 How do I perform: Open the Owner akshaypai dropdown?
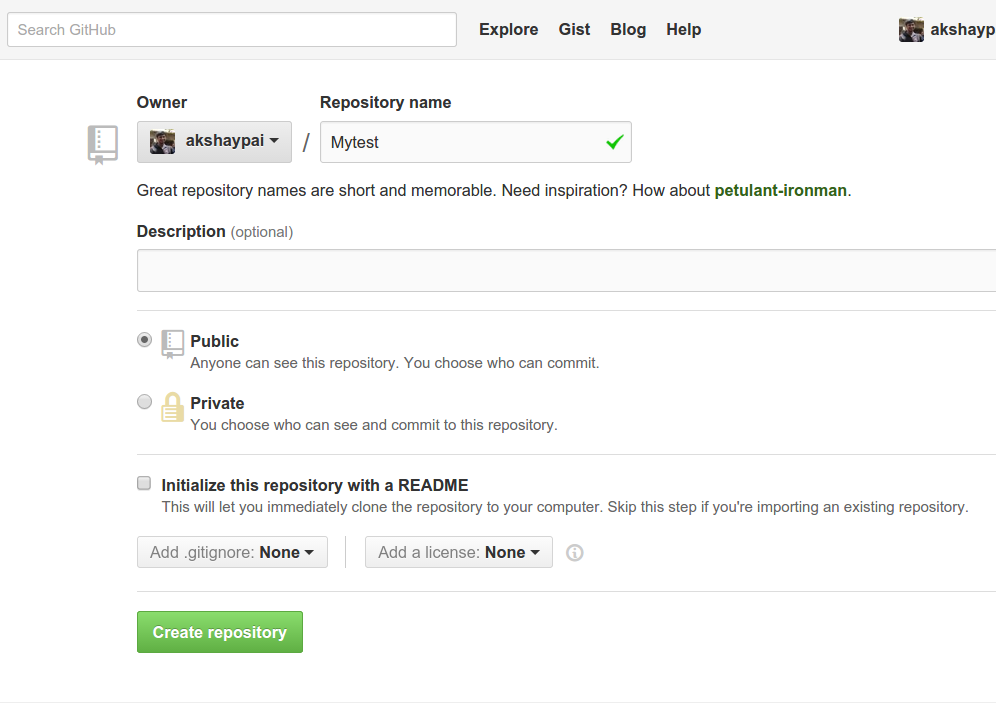[x=214, y=142]
